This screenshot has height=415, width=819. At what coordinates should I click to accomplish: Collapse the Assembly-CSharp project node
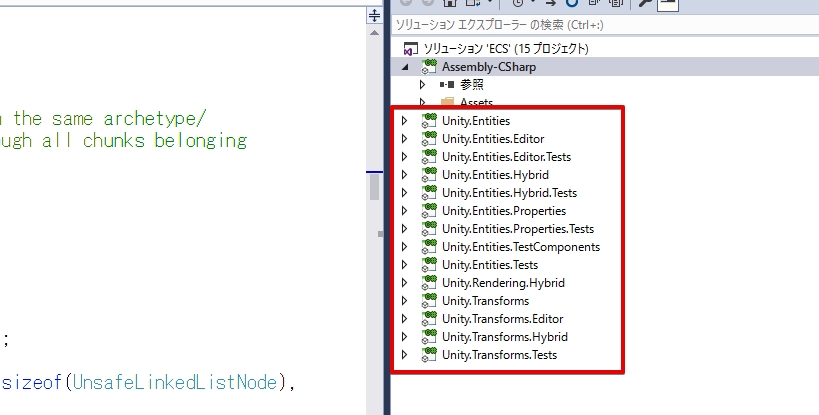coord(405,67)
